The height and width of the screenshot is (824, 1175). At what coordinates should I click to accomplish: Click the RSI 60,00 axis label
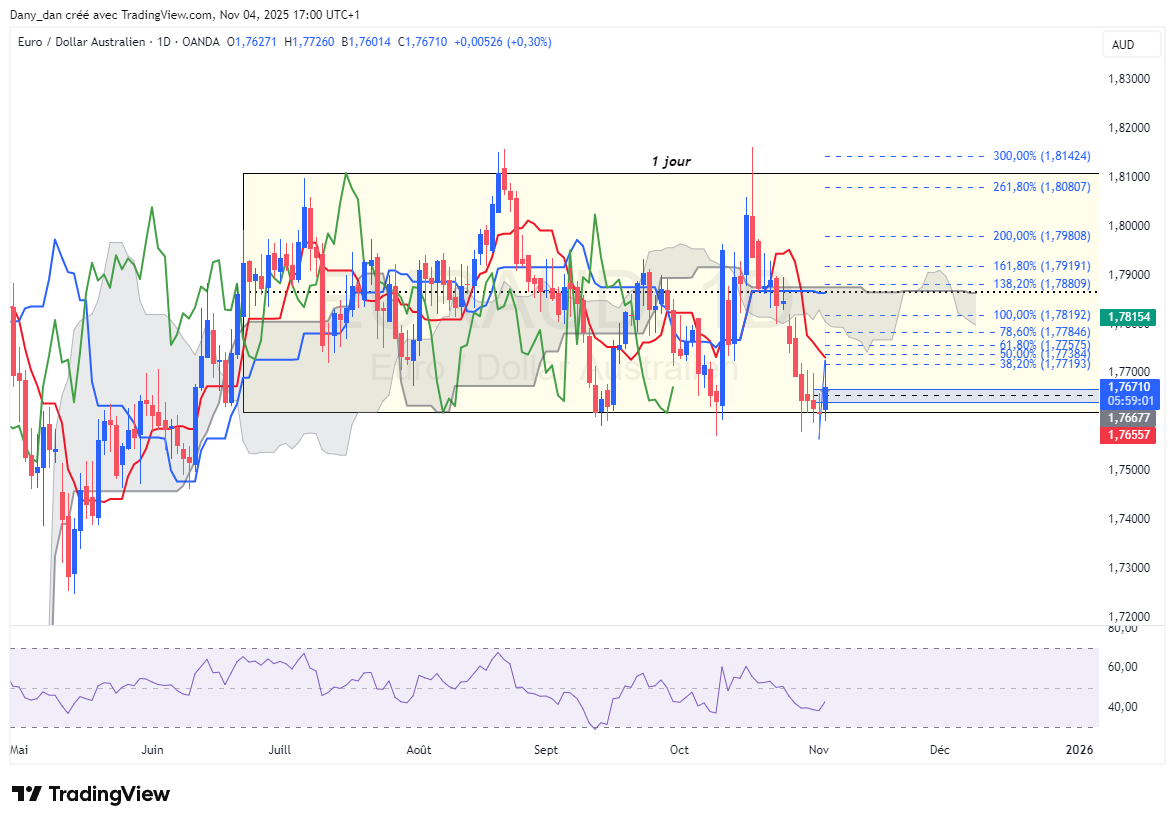(1123, 667)
